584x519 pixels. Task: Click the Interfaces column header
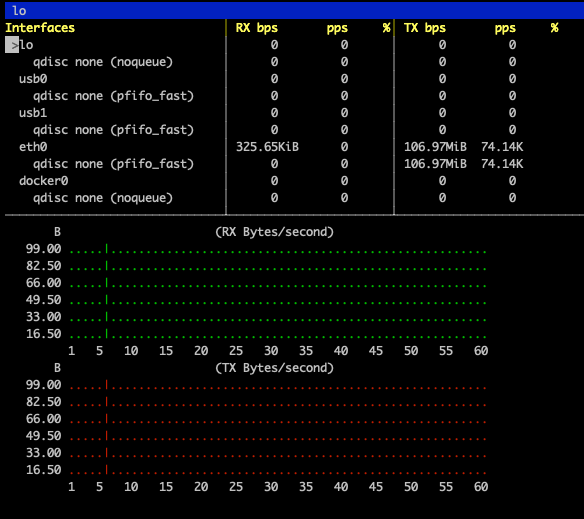click(x=40, y=28)
